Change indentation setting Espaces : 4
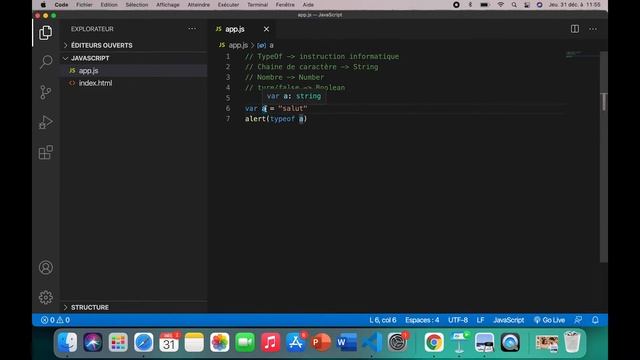This screenshot has width=640, height=360. (422, 320)
